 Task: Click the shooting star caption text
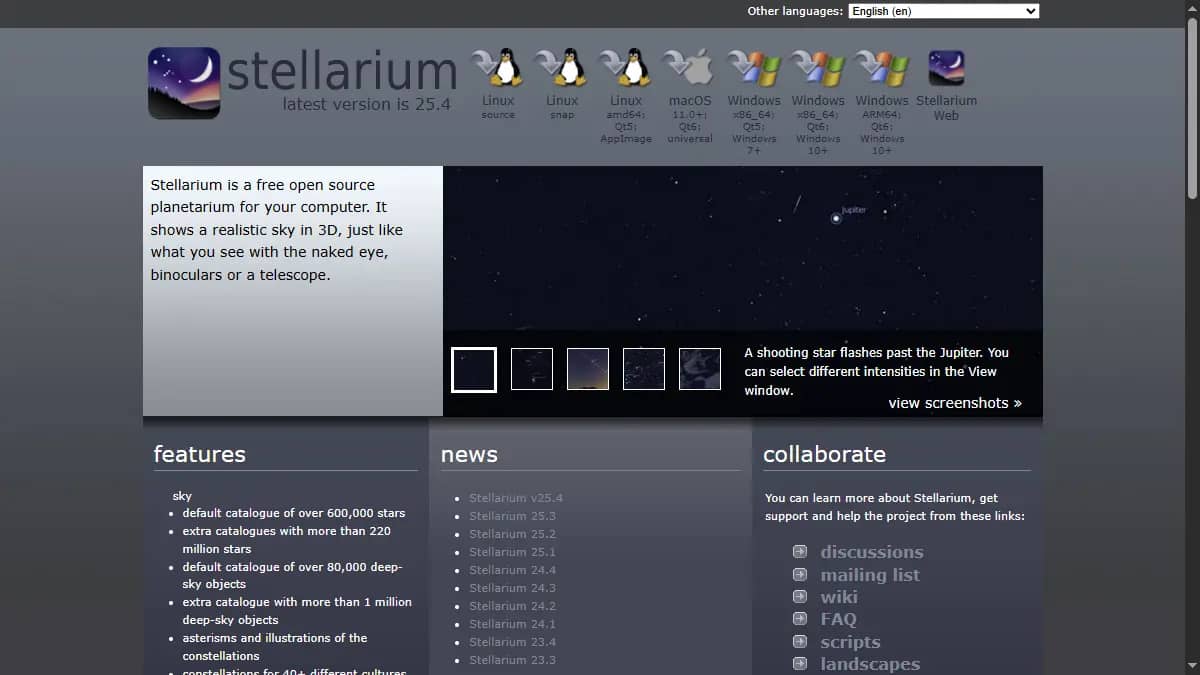click(877, 371)
